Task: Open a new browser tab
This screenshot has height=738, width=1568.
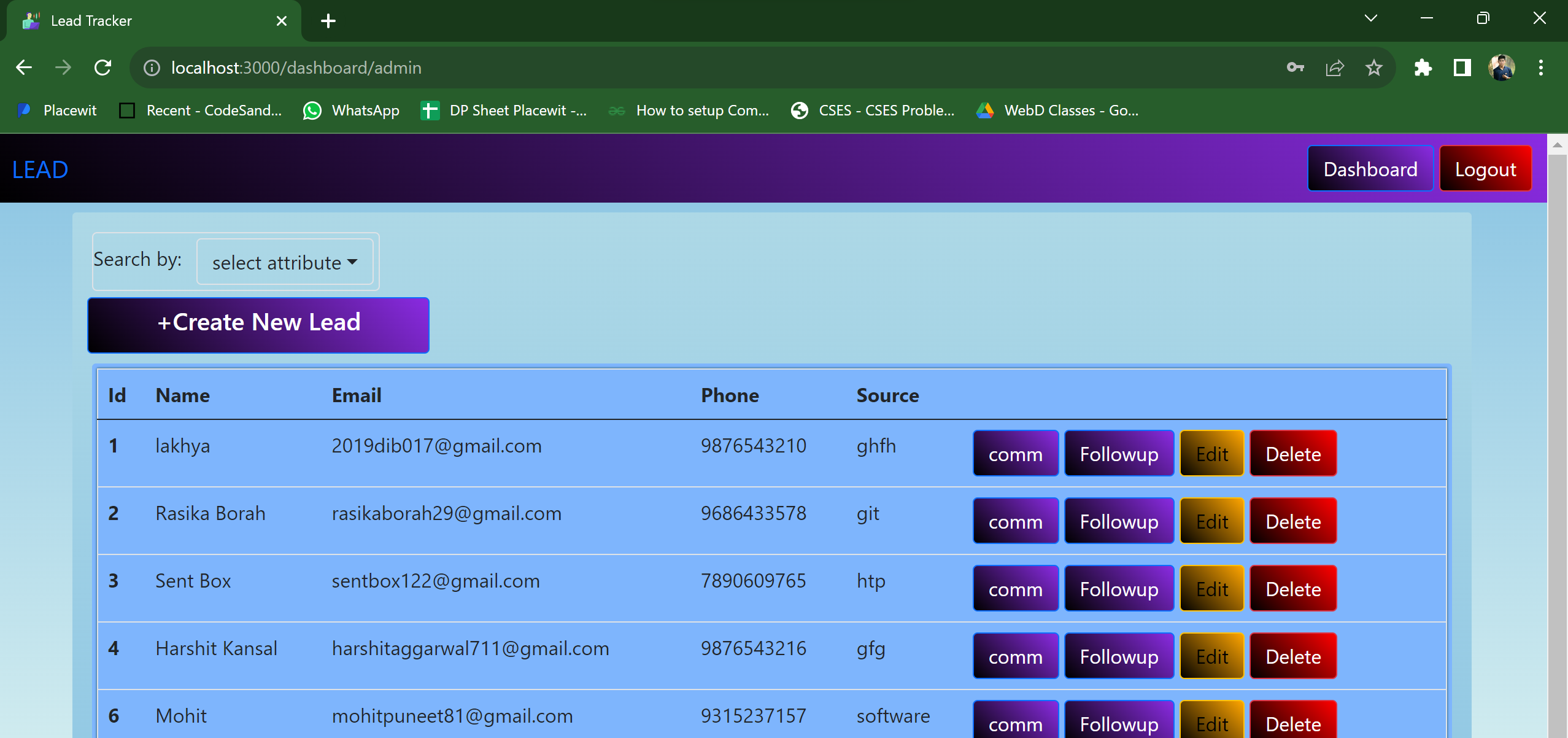Action: [x=328, y=21]
